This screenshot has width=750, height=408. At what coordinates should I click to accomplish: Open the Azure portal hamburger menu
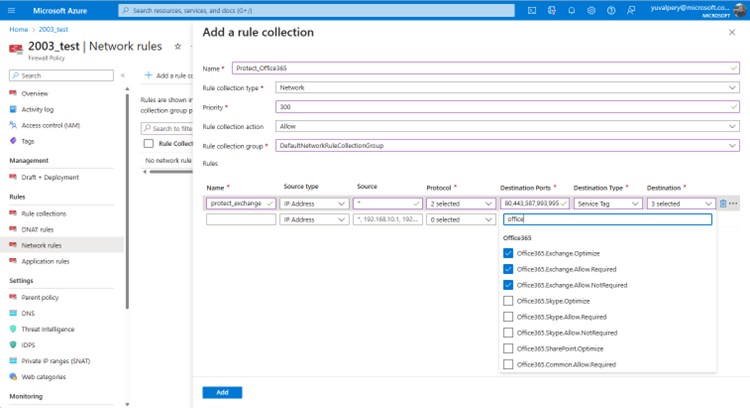[13, 10]
